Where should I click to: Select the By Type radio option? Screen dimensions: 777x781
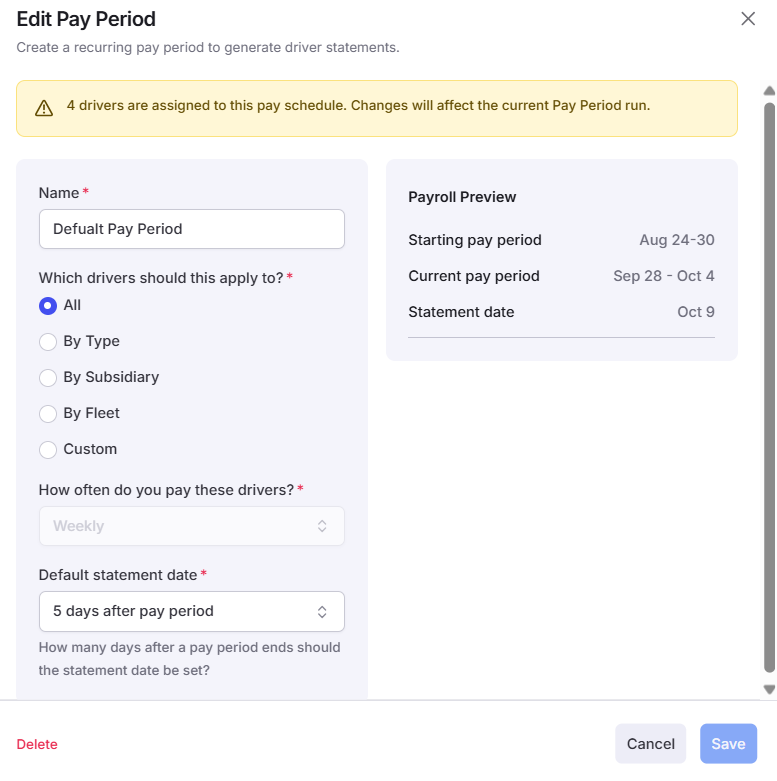coord(48,342)
